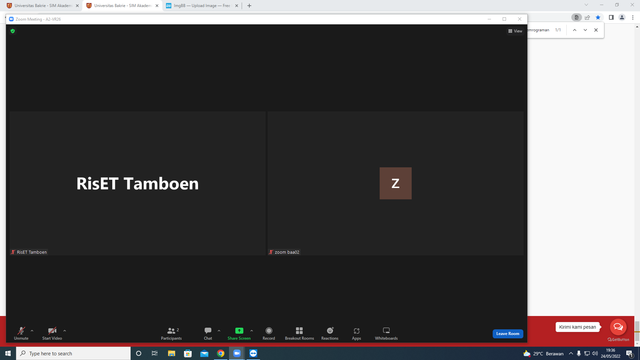Switch to the second Universitas Bakrie tab
This screenshot has width=640, height=360.
click(x=122, y=6)
